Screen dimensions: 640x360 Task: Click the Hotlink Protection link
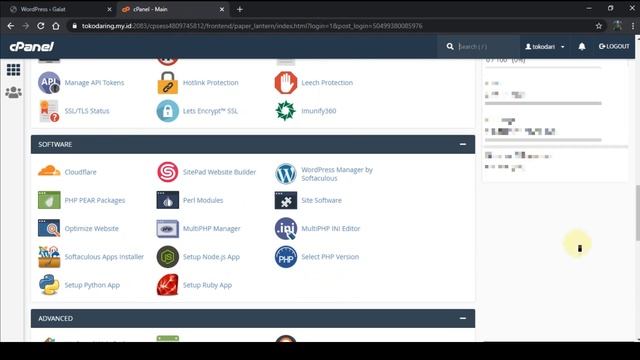211,83
